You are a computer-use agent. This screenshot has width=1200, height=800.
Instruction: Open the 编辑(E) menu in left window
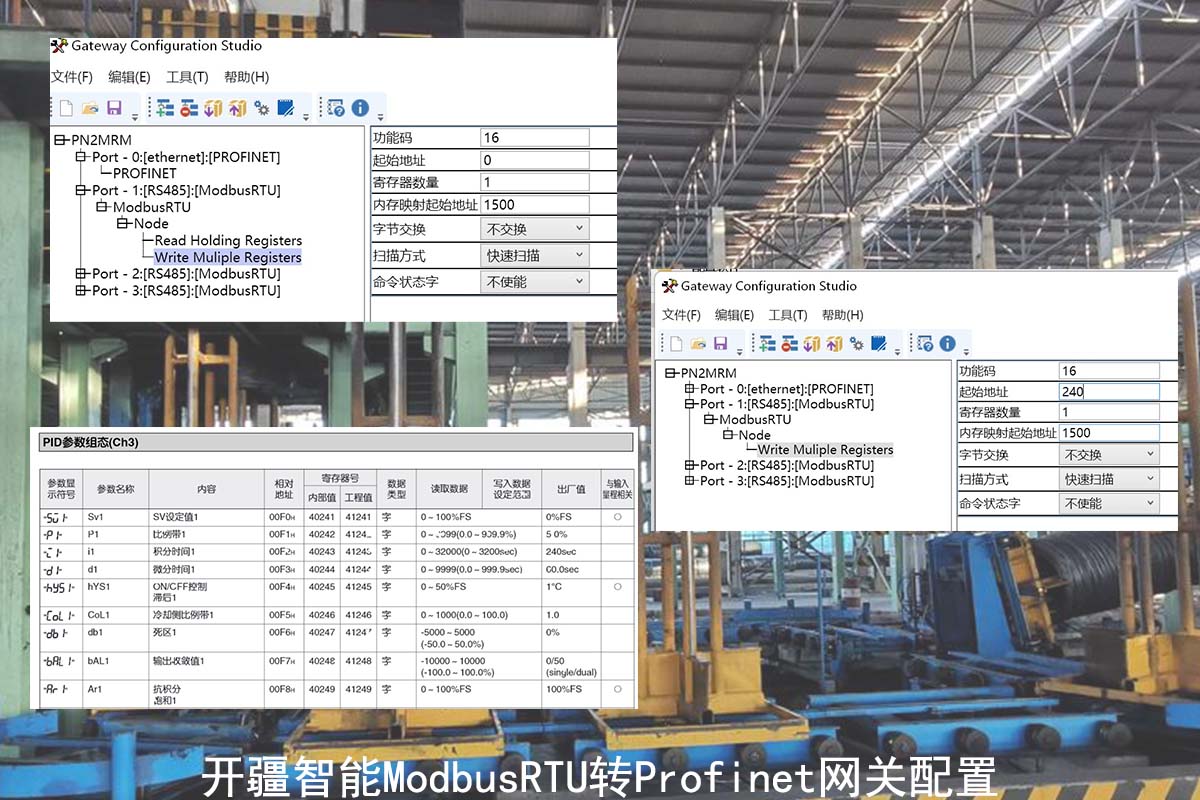point(129,77)
